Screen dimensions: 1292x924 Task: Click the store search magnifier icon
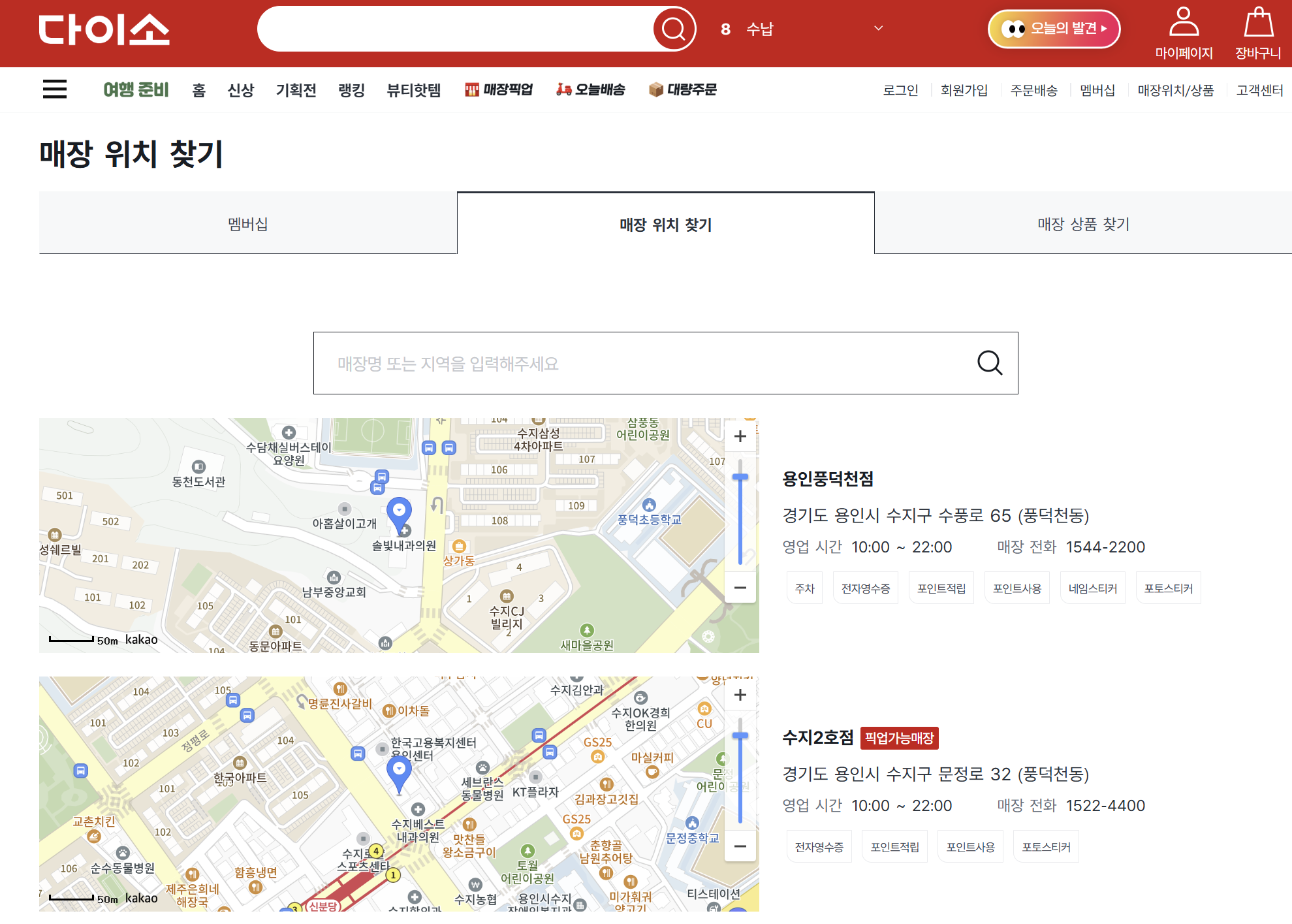(989, 363)
